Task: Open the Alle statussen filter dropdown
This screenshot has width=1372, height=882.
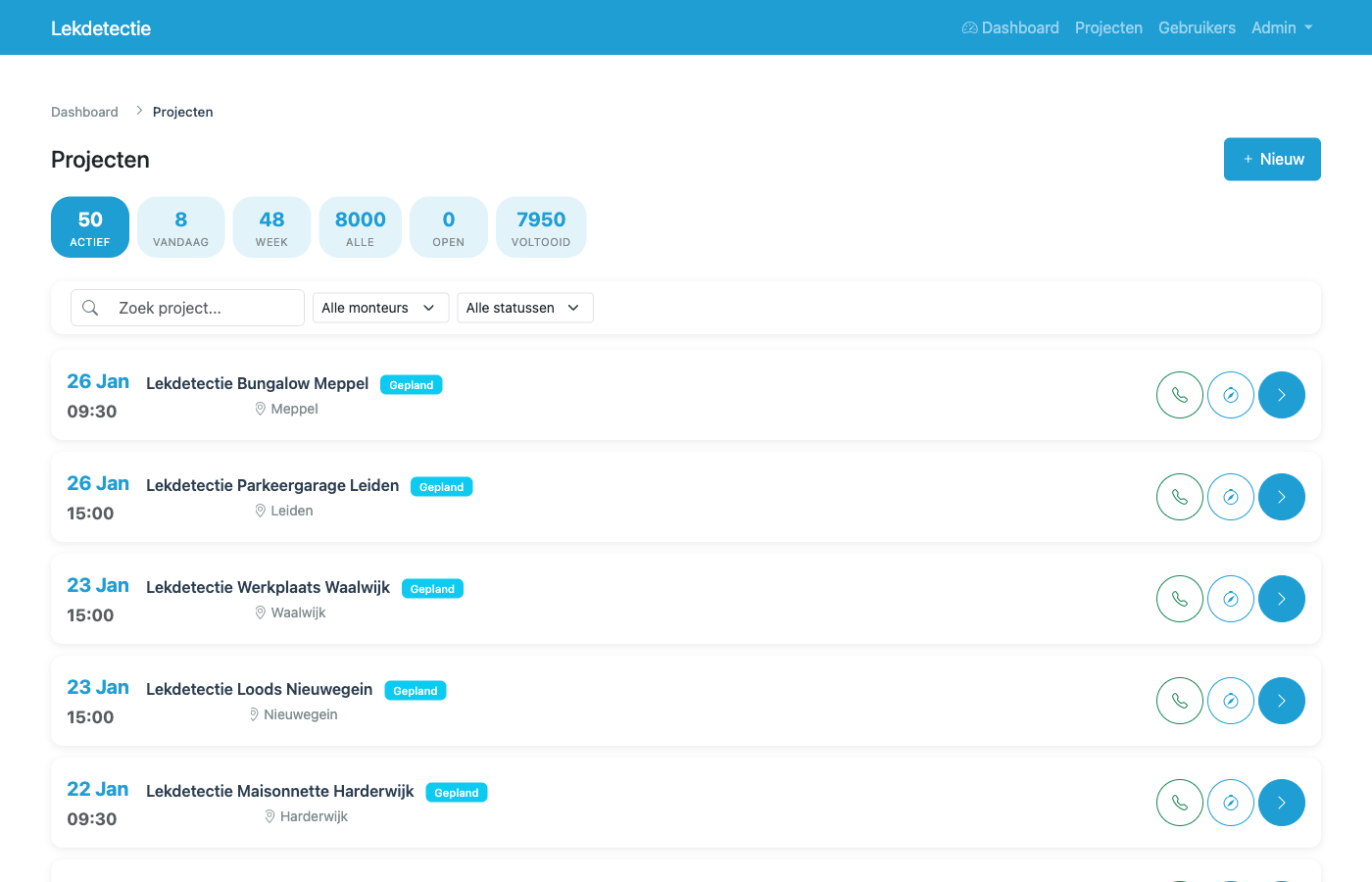Action: click(524, 308)
